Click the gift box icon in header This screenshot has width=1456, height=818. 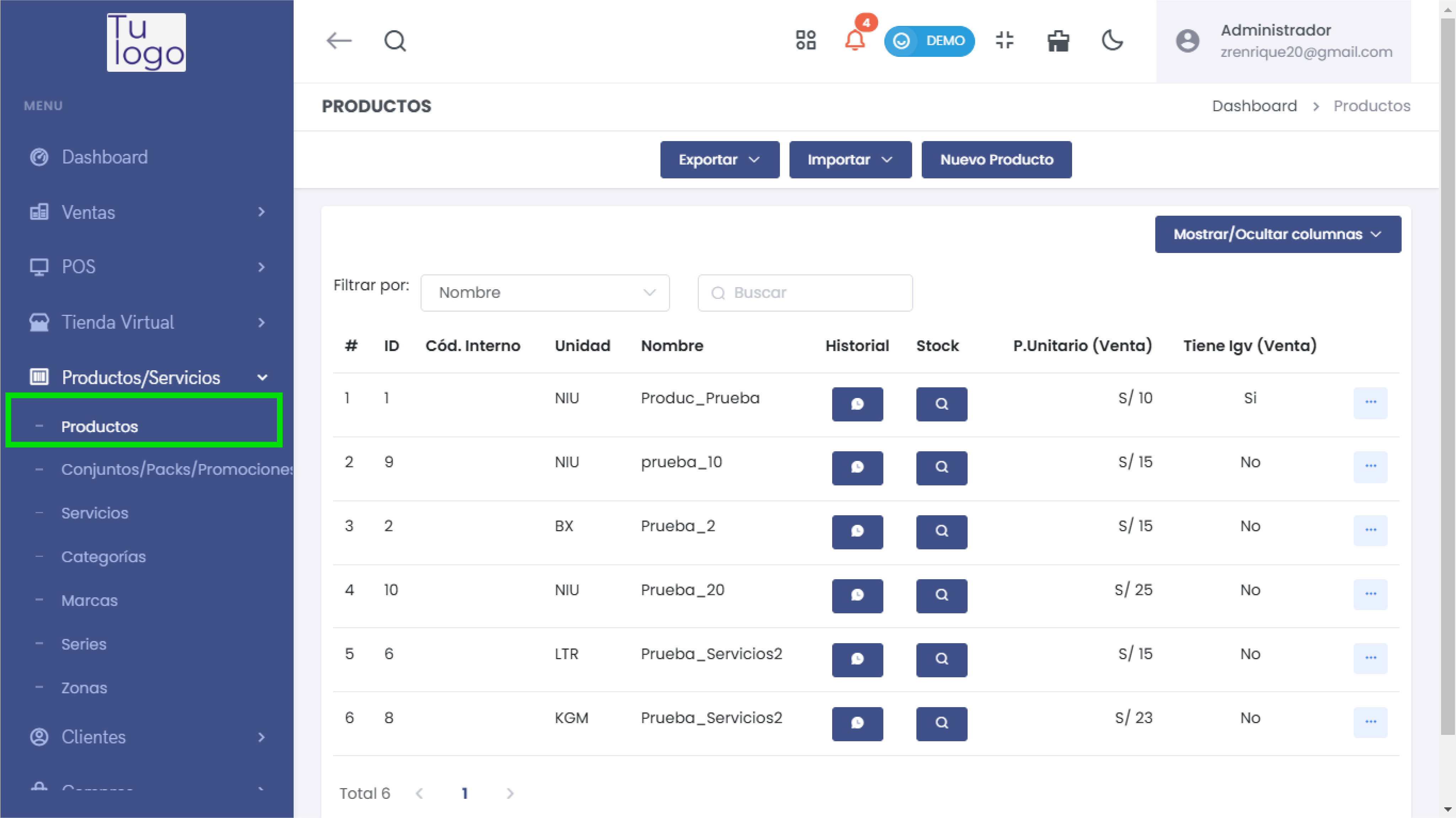tap(1058, 41)
